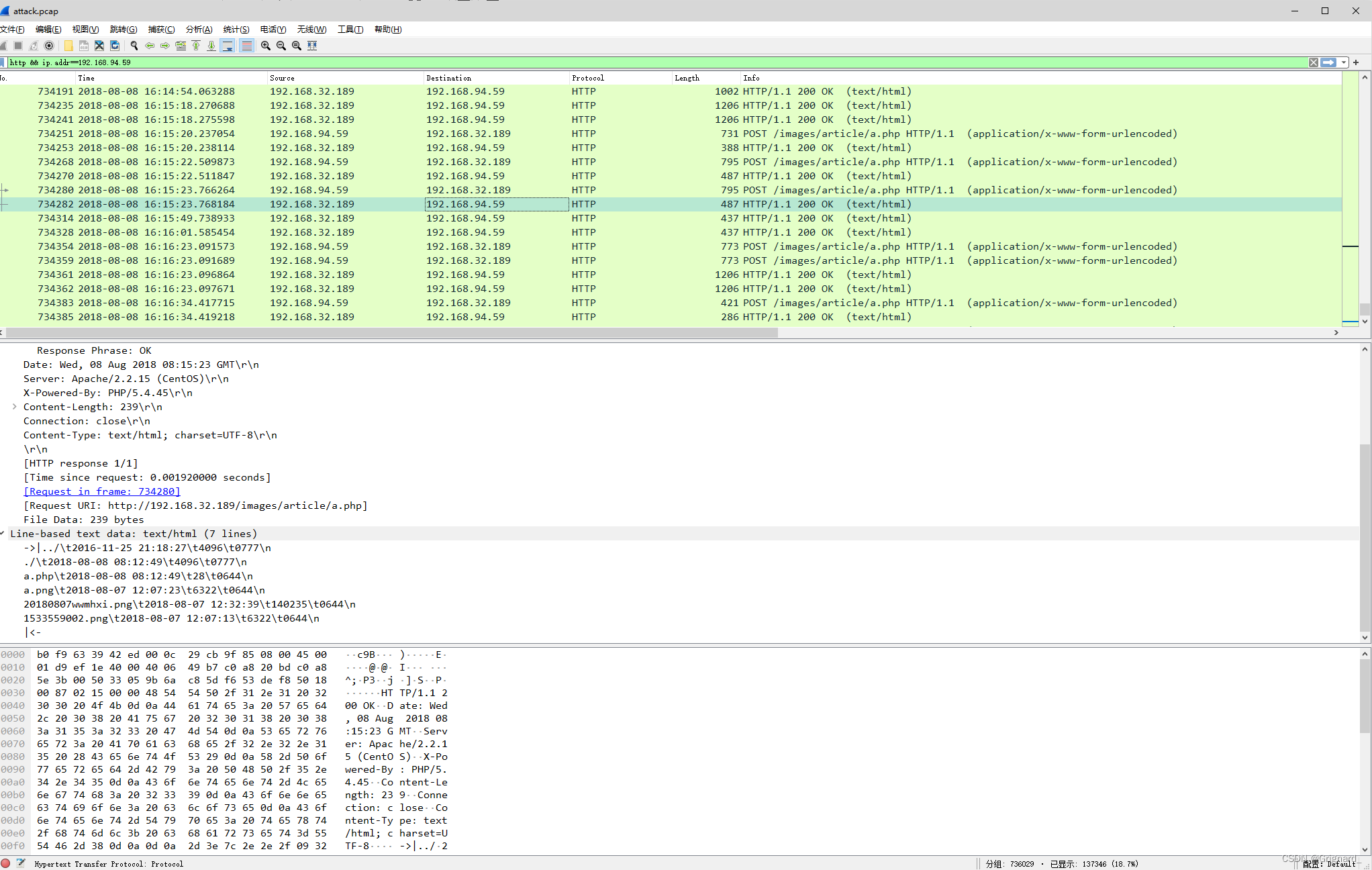Open the 电话(Y) menu

click(x=273, y=30)
